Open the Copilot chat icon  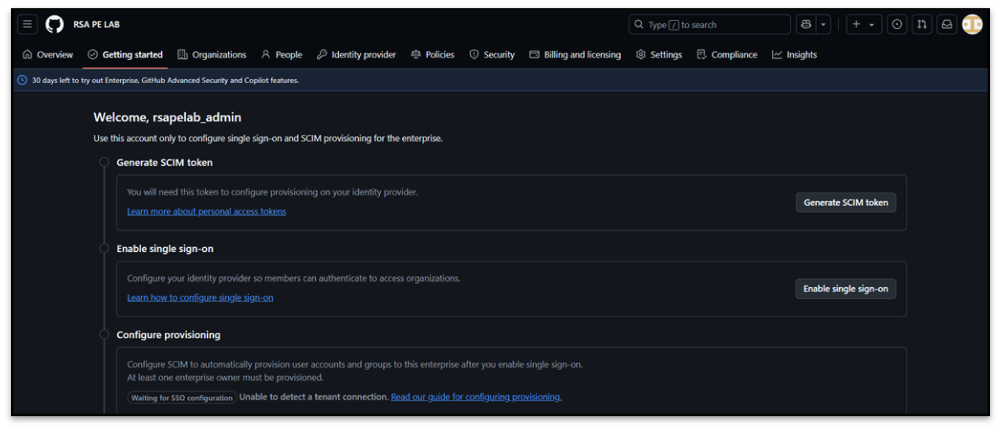pyautogui.click(x=806, y=24)
